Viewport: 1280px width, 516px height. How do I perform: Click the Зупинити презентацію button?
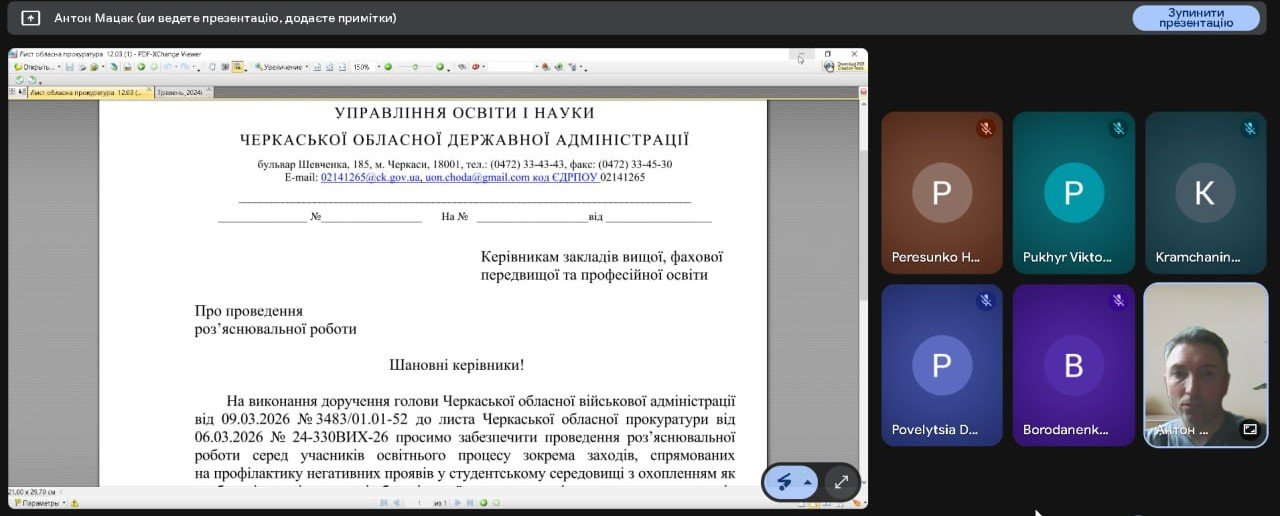tap(1195, 18)
